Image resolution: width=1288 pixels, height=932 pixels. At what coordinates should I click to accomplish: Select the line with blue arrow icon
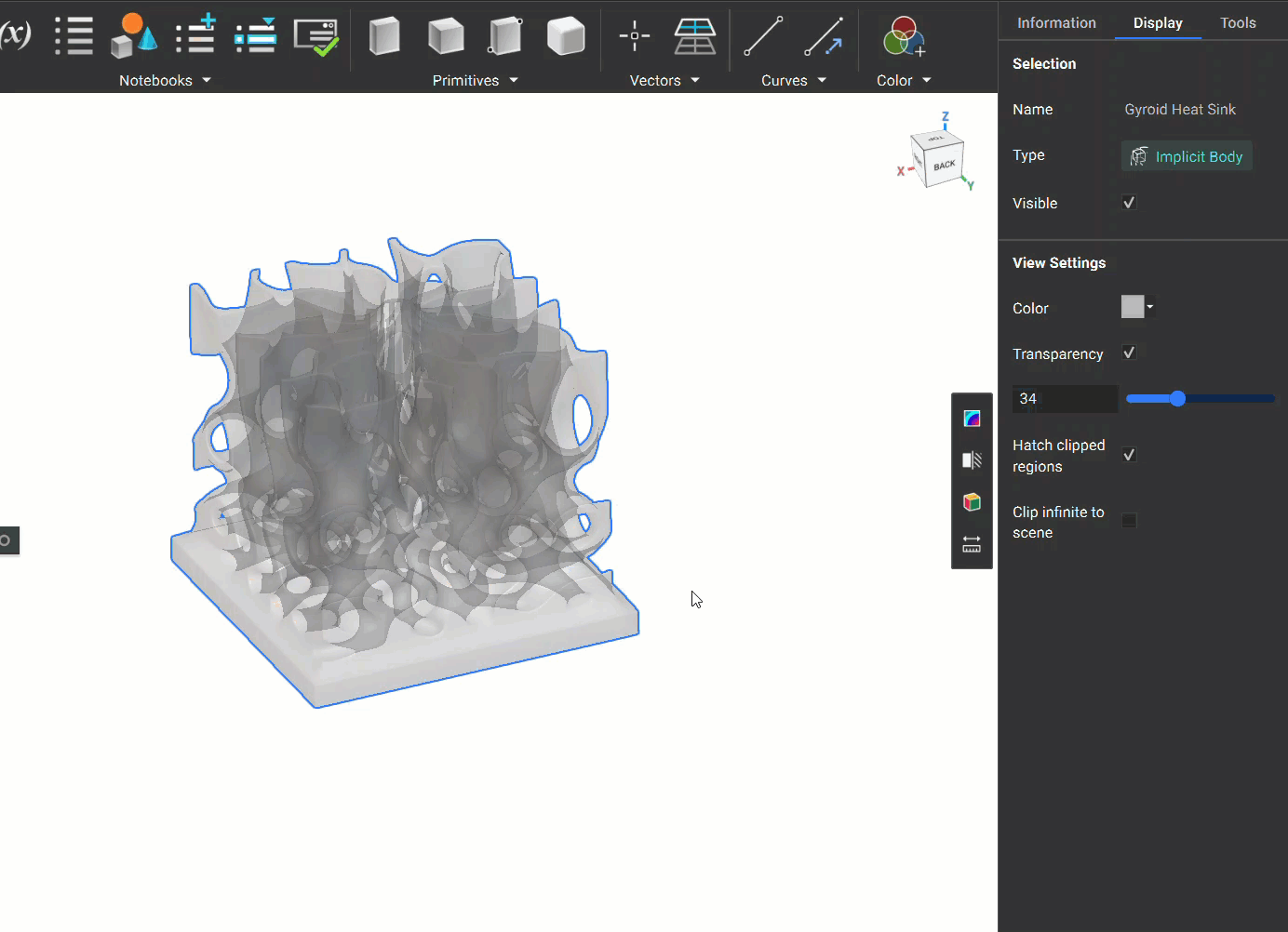point(824,36)
